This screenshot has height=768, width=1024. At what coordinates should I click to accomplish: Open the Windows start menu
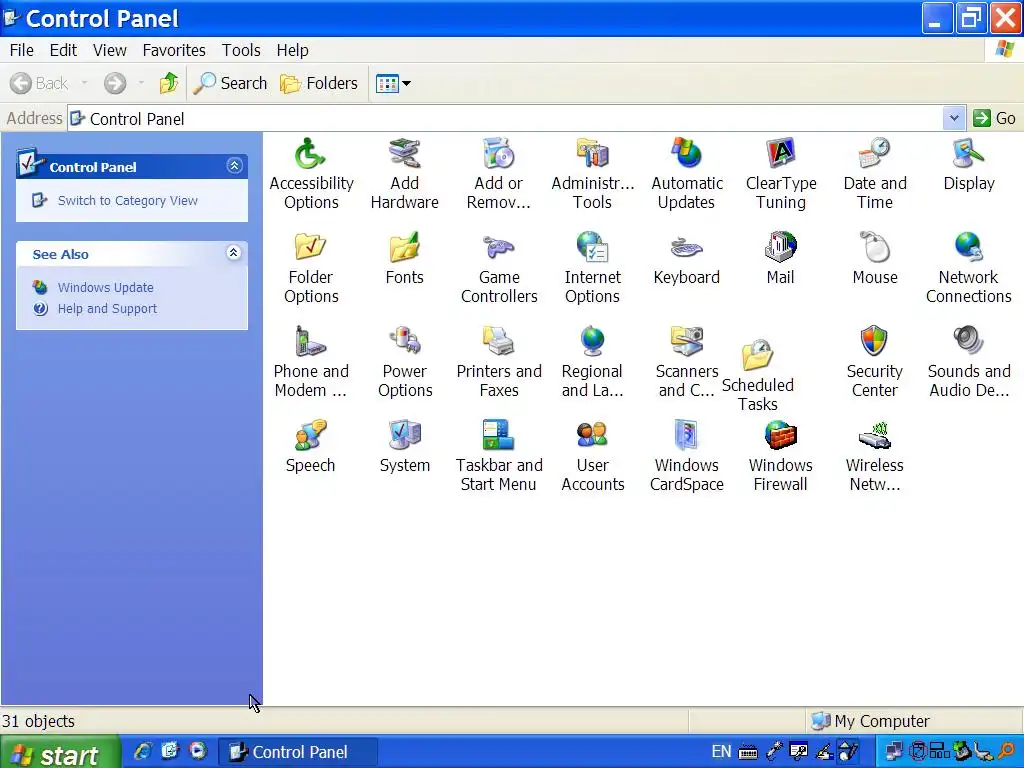click(x=59, y=752)
